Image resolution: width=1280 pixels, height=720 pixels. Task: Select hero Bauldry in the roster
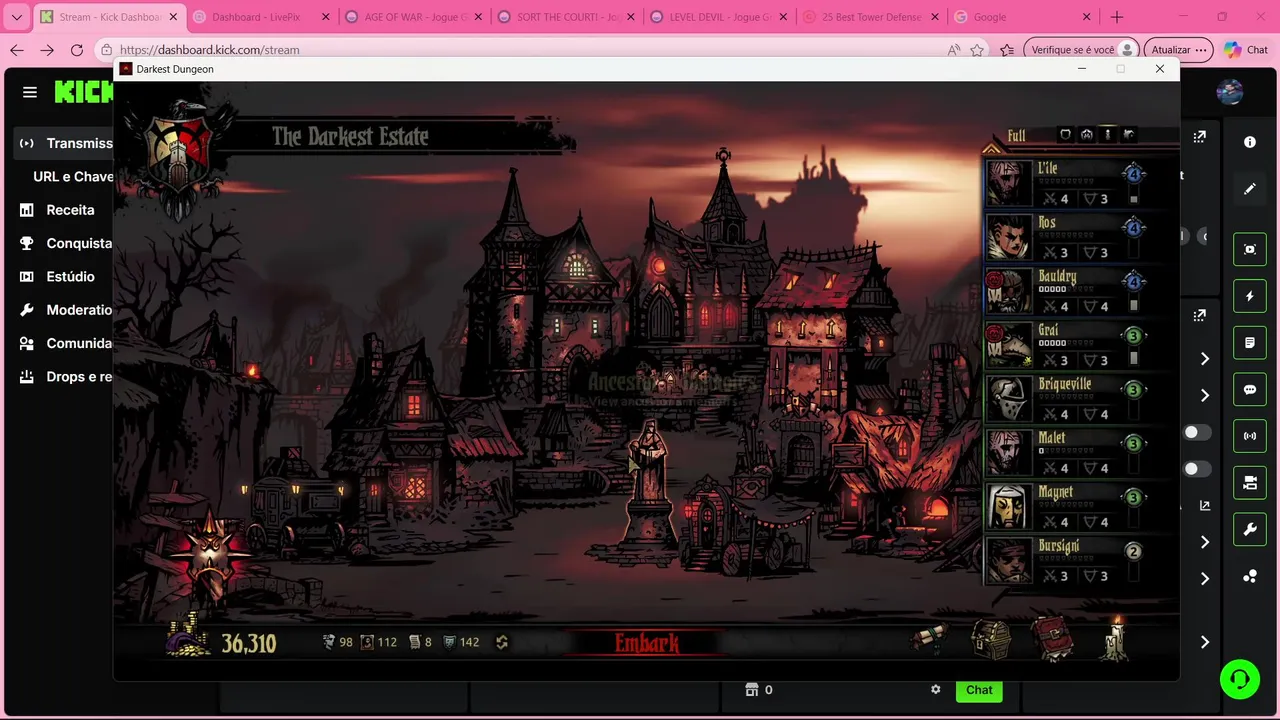click(1065, 290)
